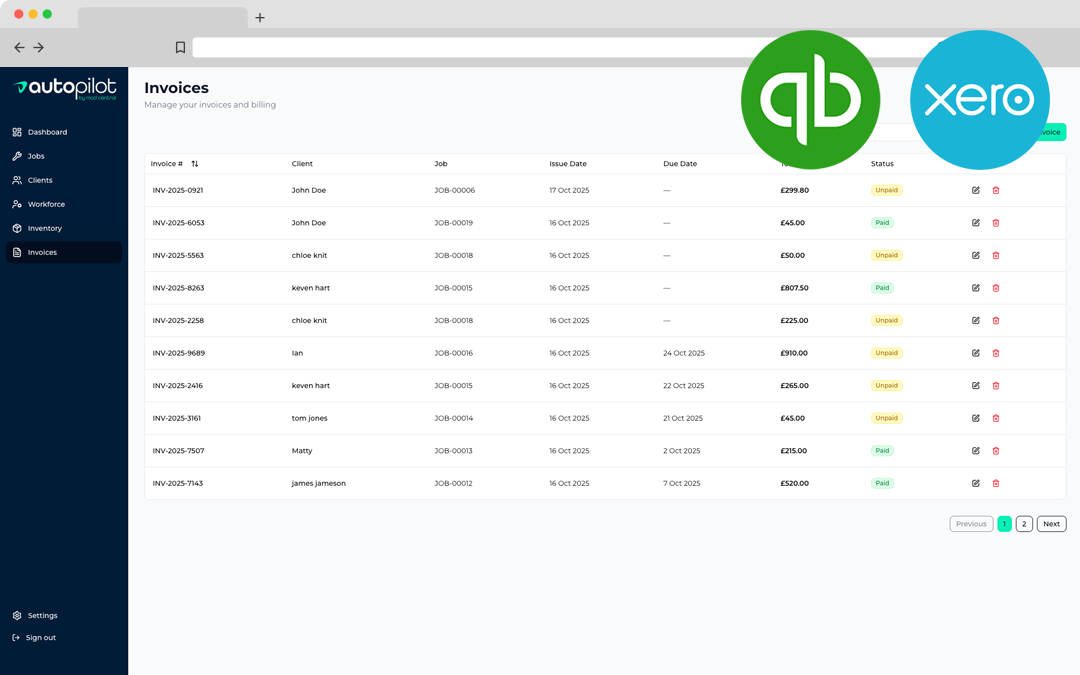Open Clients via the people icon

click(17, 180)
